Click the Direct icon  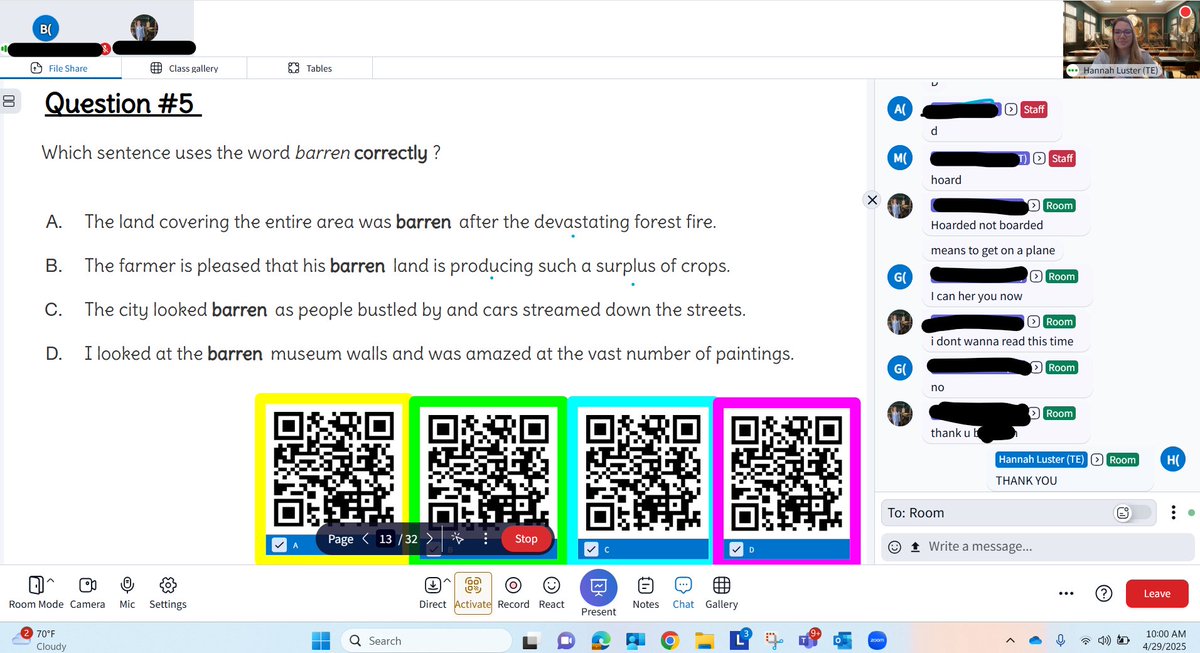click(x=432, y=585)
